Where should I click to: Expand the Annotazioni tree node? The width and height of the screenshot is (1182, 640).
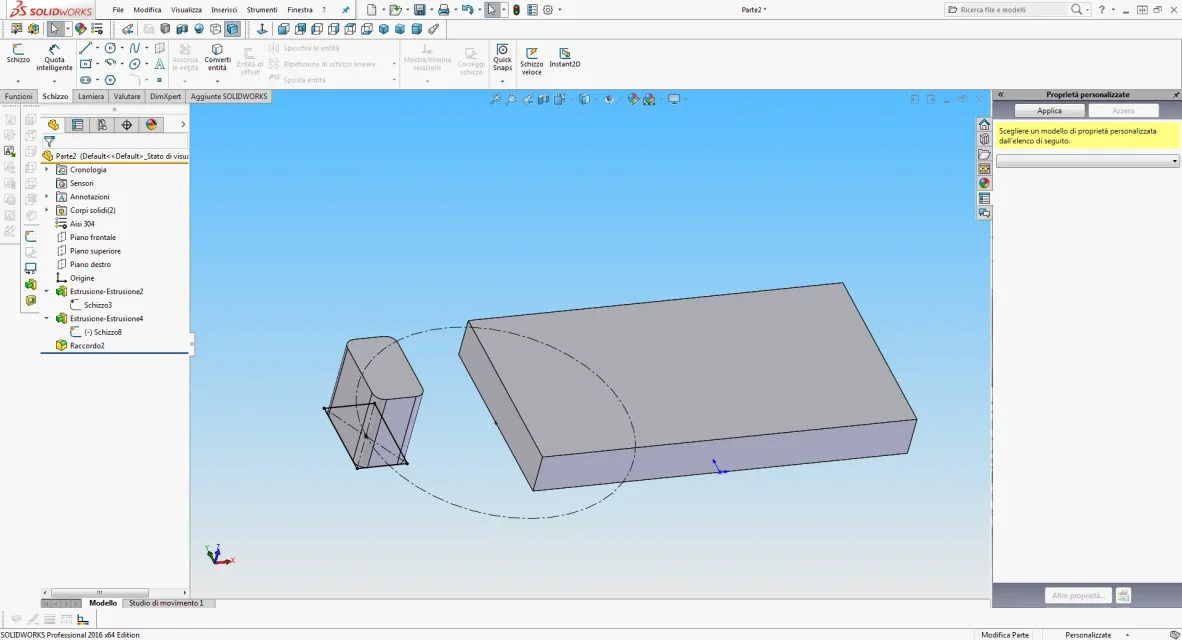click(x=47, y=197)
